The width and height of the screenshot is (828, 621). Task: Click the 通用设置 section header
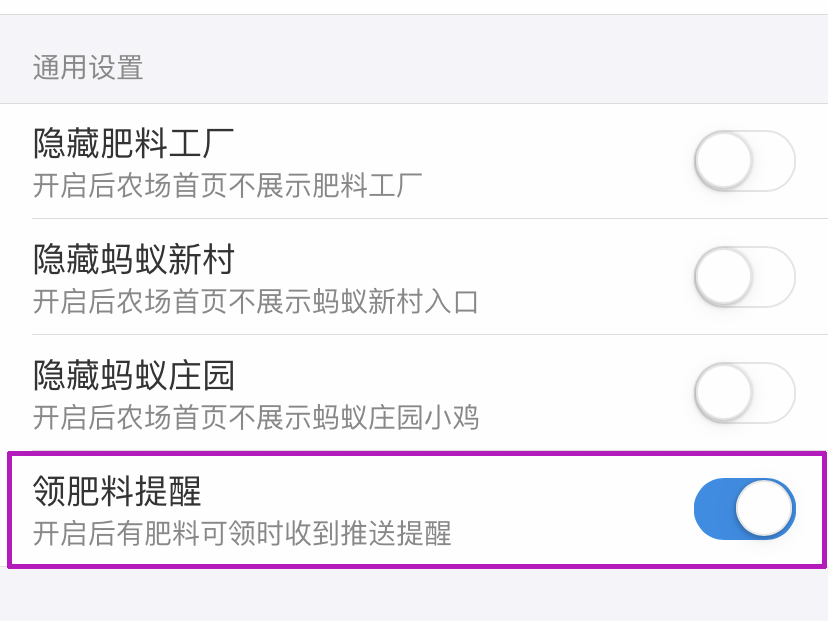[88, 68]
